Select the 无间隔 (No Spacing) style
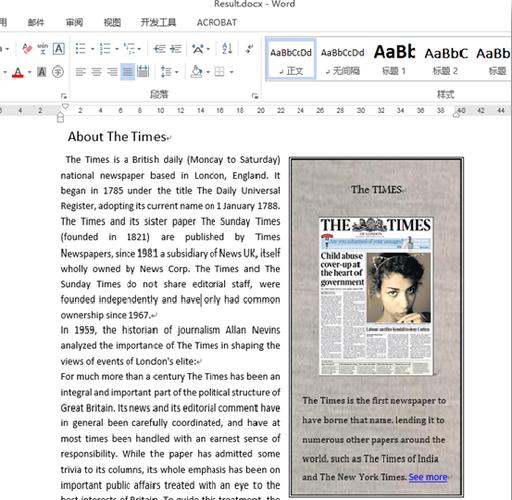The height and width of the screenshot is (500, 512). (343, 59)
